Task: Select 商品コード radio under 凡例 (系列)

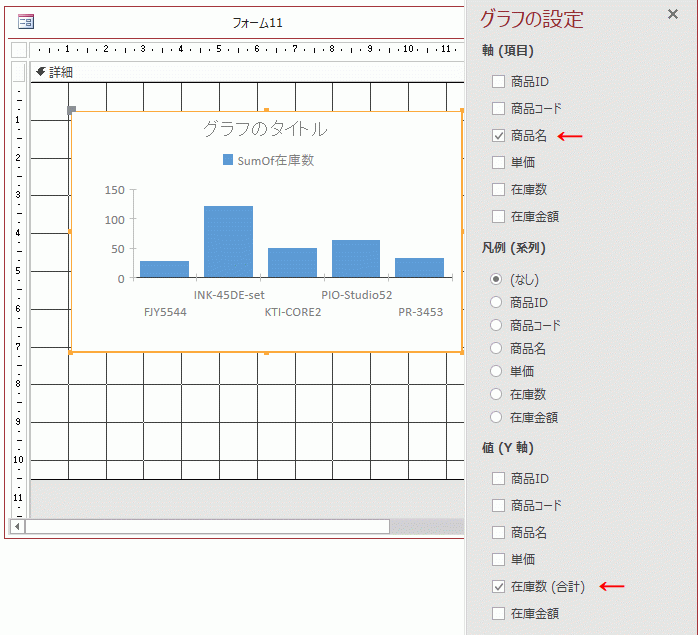Action: (496, 325)
